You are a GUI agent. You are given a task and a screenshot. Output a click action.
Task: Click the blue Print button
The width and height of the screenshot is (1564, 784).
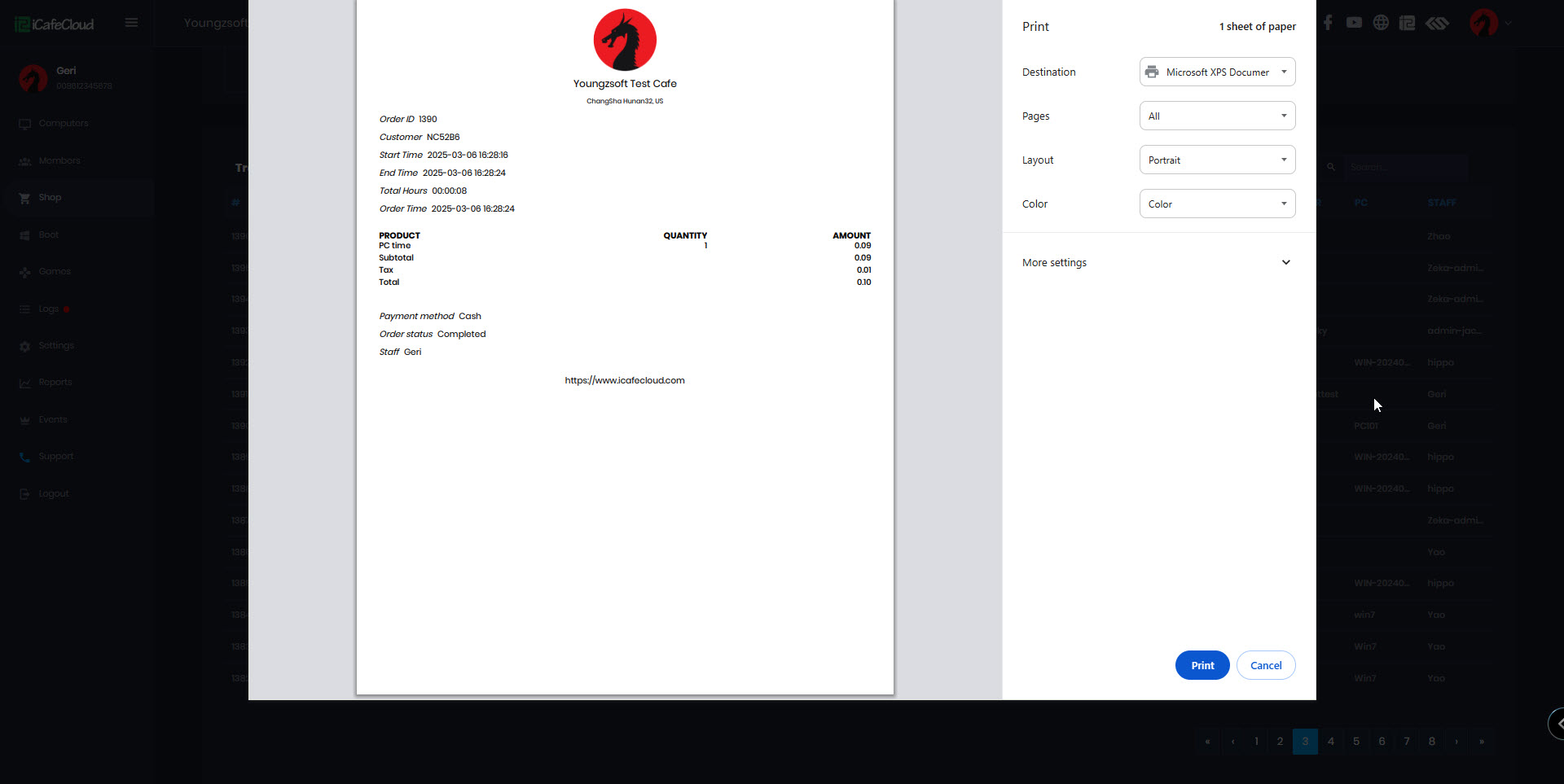(x=1202, y=665)
